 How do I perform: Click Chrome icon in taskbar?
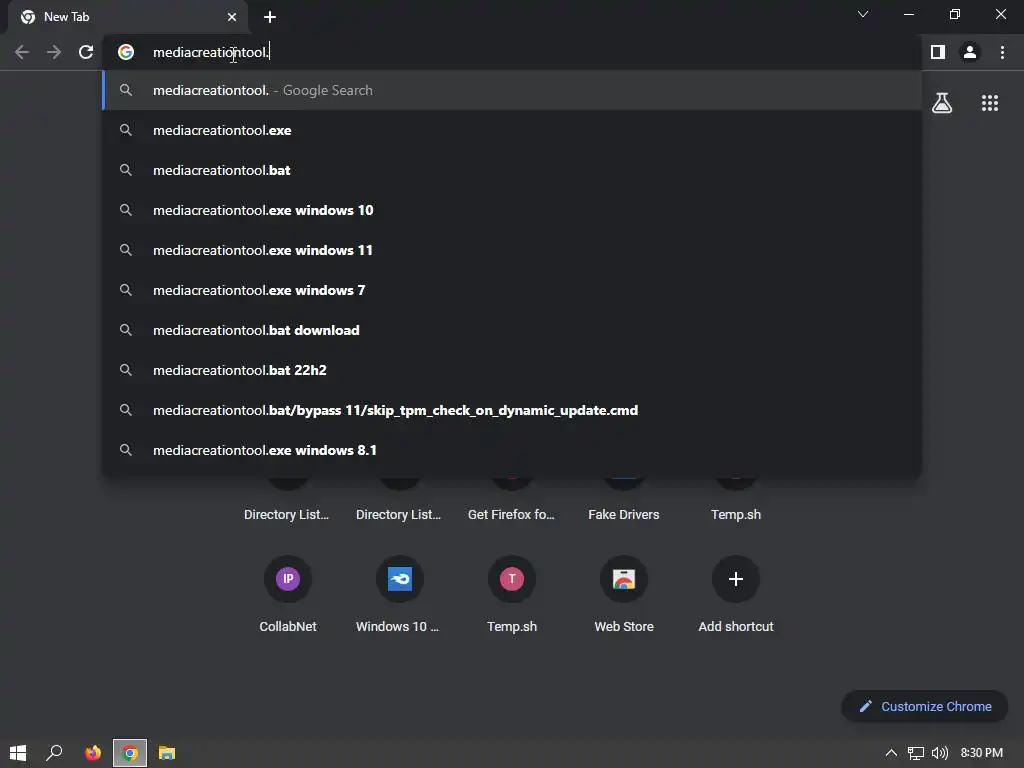(130, 753)
